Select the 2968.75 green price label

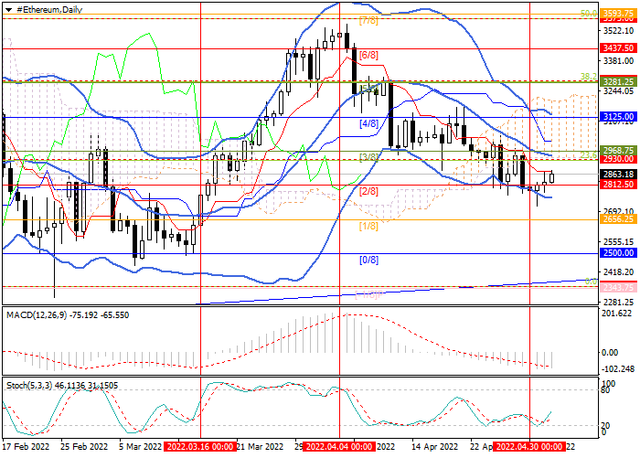(x=618, y=151)
